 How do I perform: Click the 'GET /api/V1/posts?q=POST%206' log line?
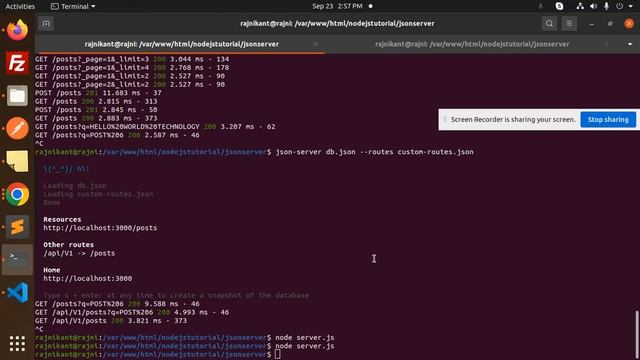[132, 312]
